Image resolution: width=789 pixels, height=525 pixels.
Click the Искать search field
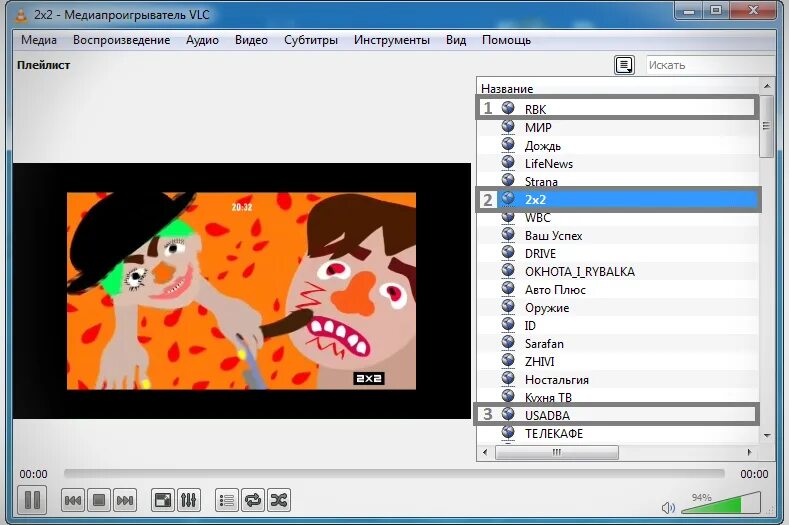coord(710,65)
